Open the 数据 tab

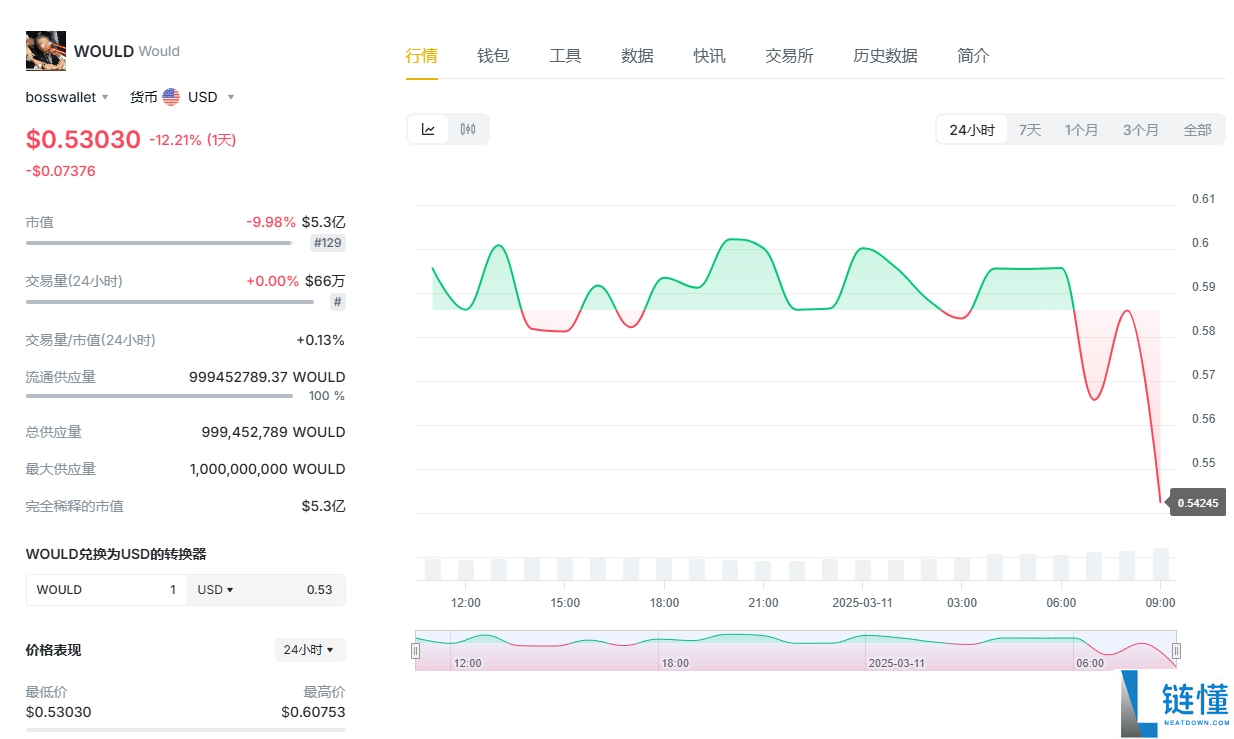[637, 56]
